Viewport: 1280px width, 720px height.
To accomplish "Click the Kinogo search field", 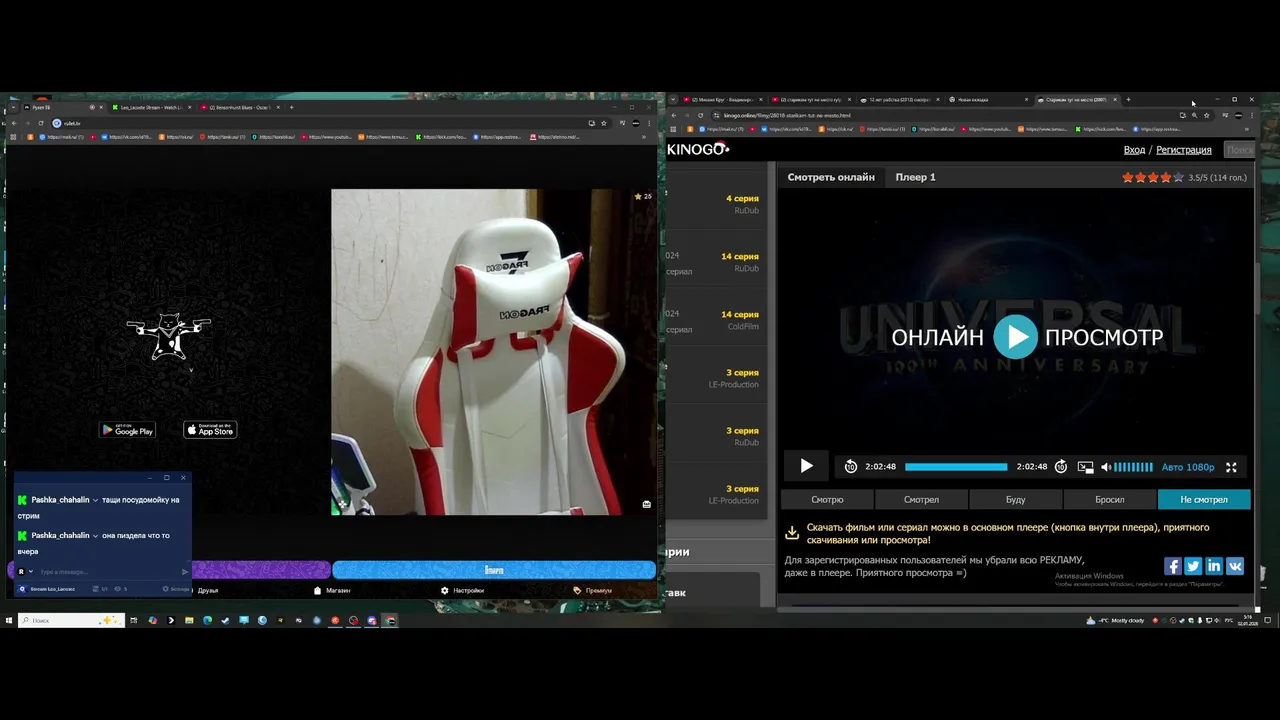I will 1239,149.
